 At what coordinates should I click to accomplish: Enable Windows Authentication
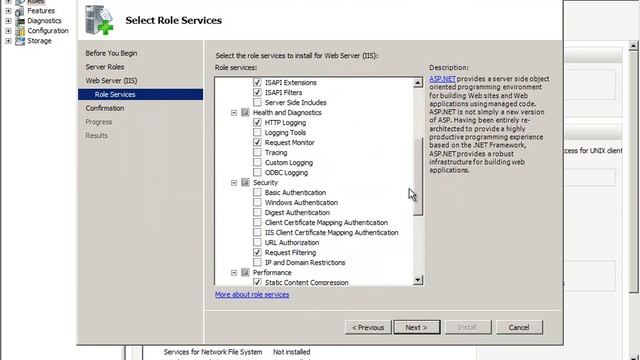point(257,202)
